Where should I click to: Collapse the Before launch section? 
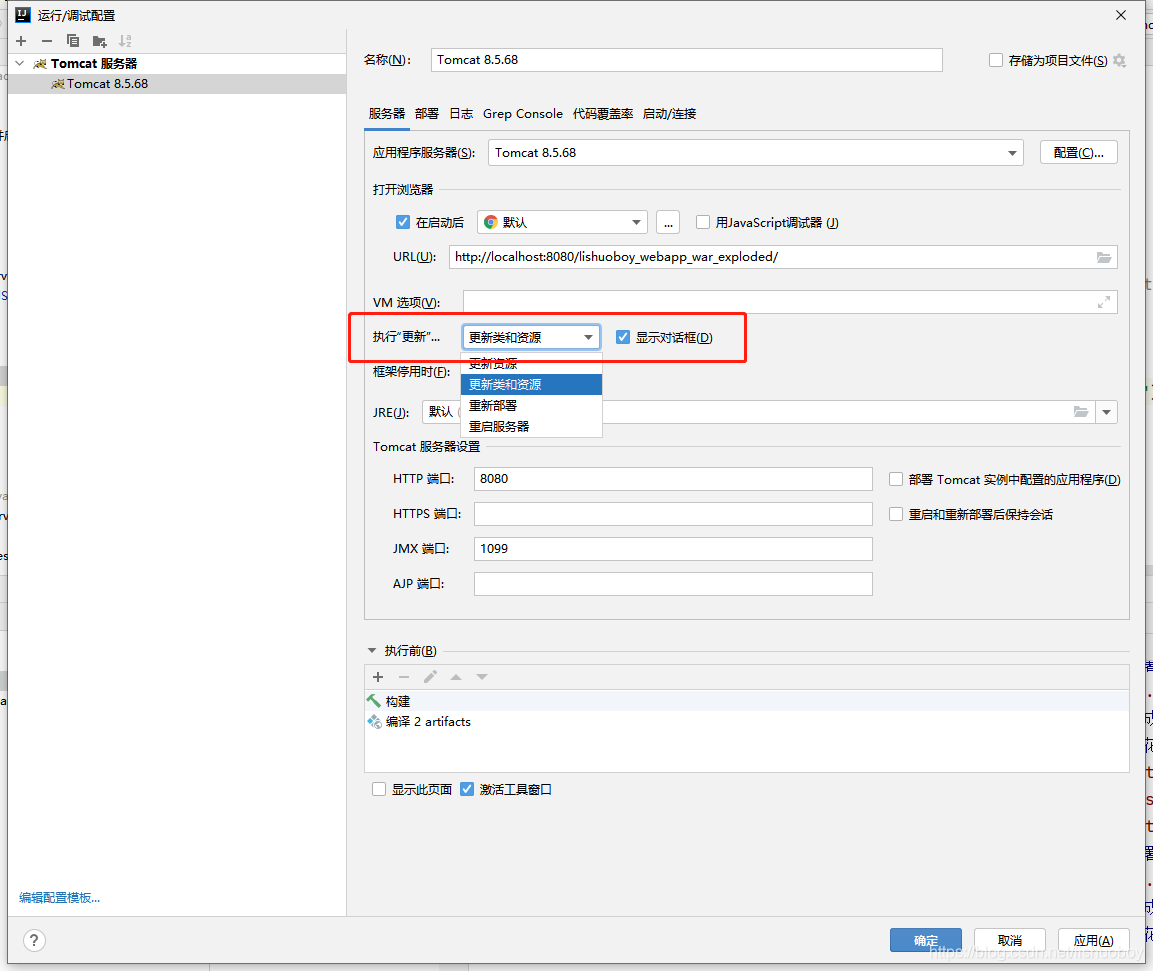[371, 651]
